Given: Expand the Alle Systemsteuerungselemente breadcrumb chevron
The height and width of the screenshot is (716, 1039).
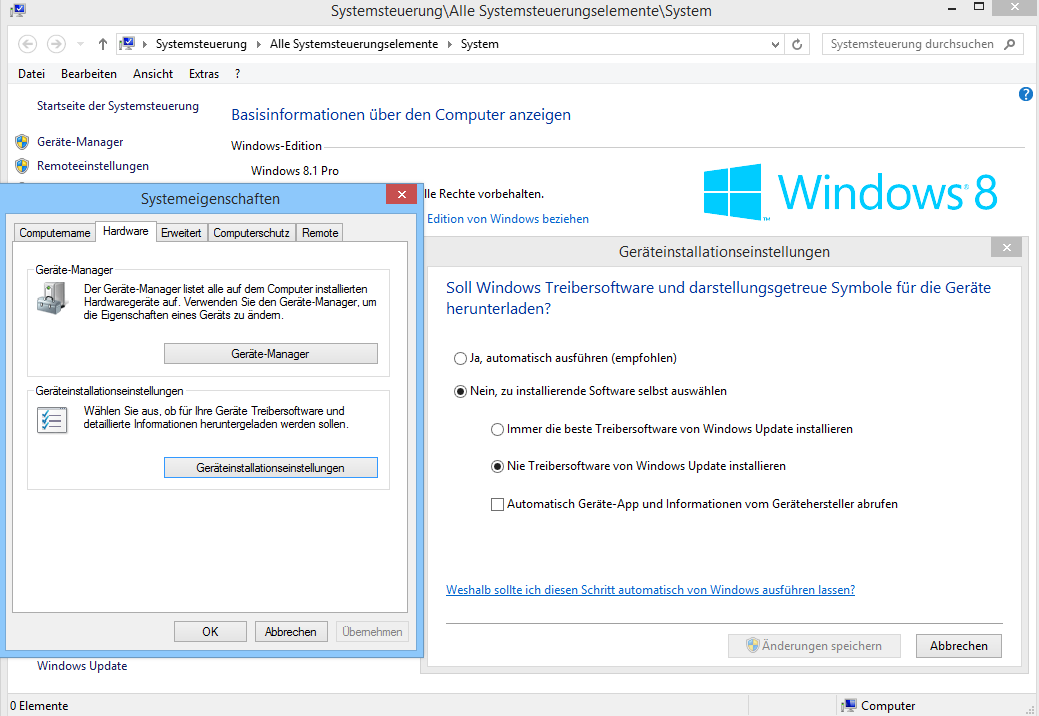Looking at the screenshot, I should 450,44.
